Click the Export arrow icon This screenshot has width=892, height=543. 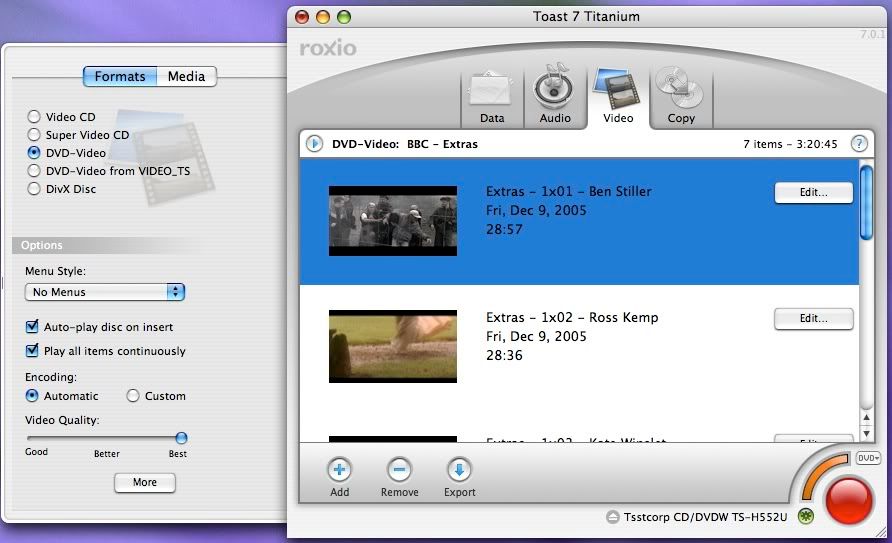(x=460, y=469)
